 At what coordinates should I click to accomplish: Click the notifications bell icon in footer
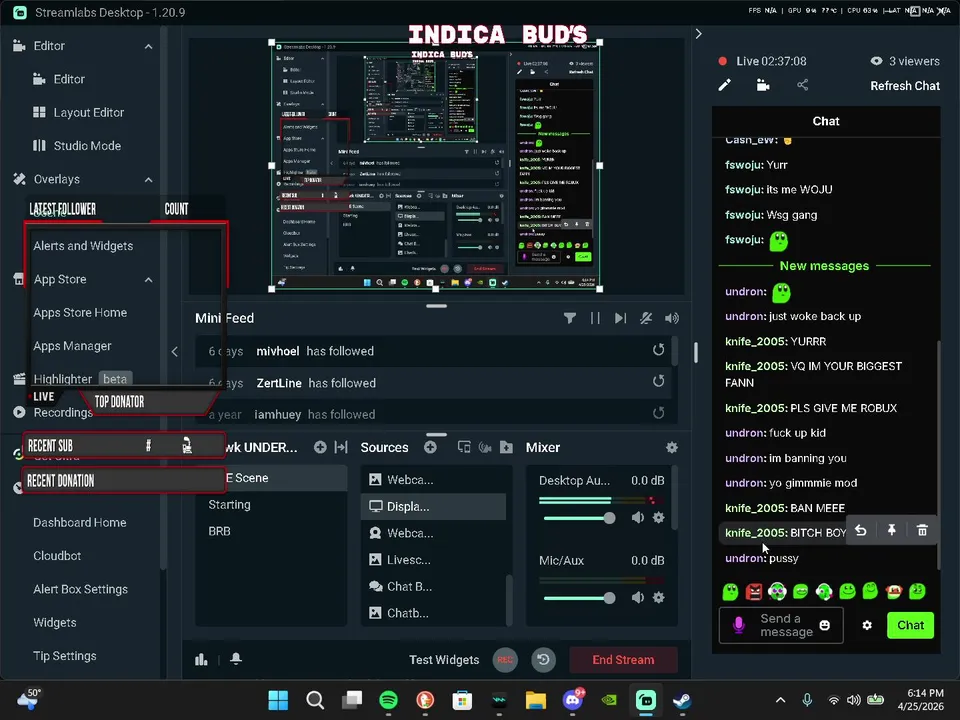236,659
